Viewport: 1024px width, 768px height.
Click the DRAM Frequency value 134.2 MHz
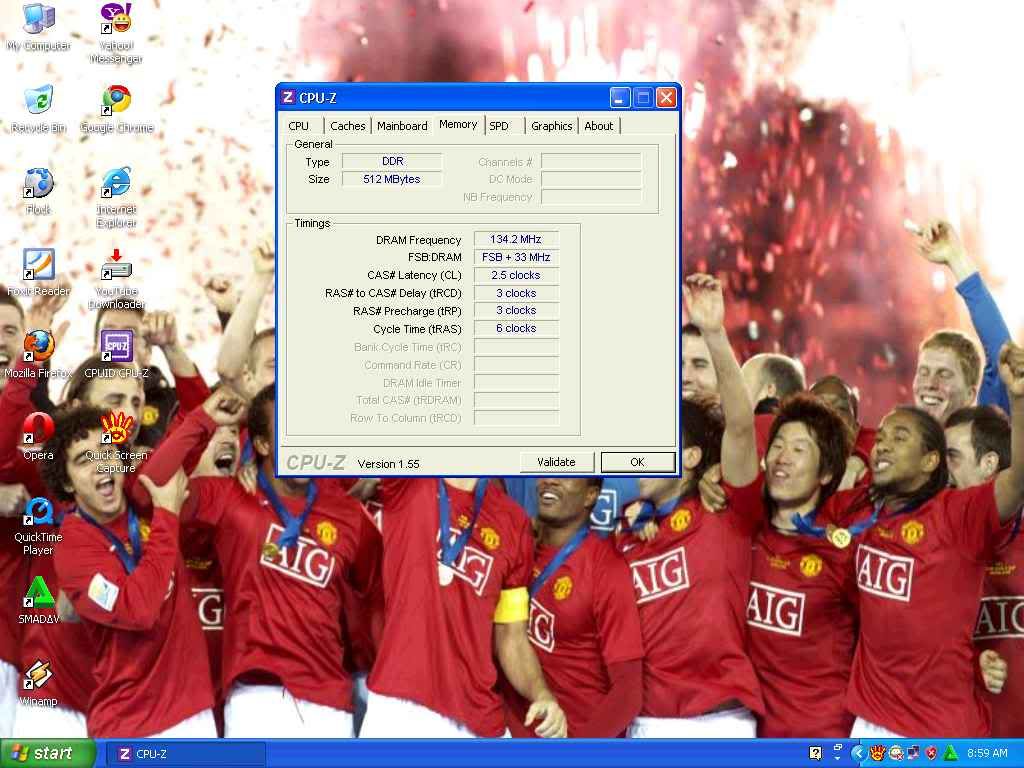coord(516,240)
